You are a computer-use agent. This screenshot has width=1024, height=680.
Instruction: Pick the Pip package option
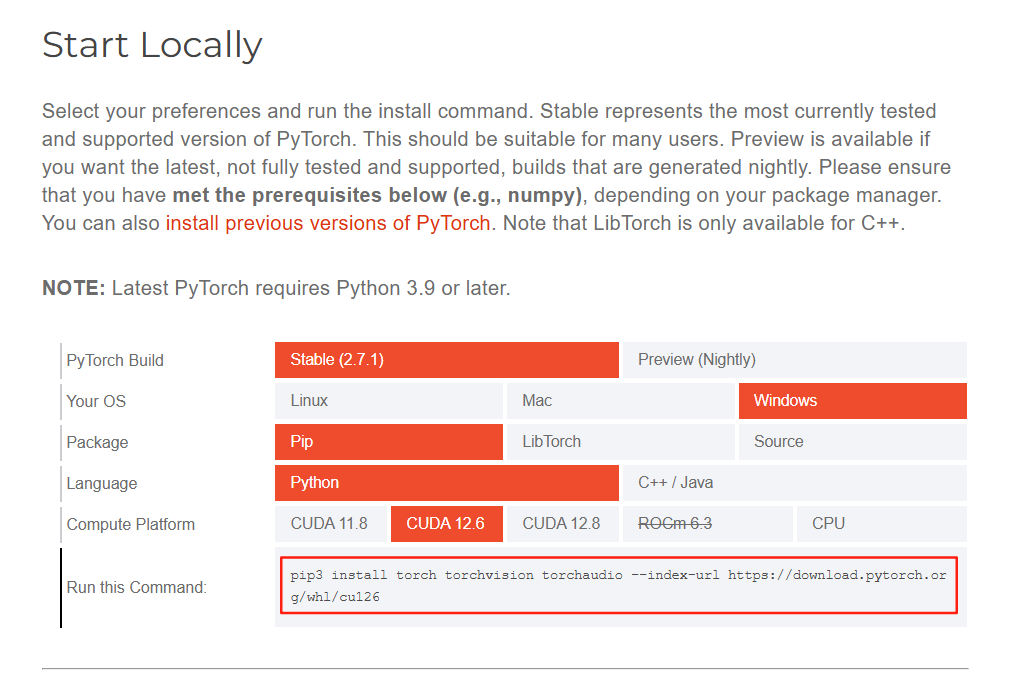pos(389,442)
